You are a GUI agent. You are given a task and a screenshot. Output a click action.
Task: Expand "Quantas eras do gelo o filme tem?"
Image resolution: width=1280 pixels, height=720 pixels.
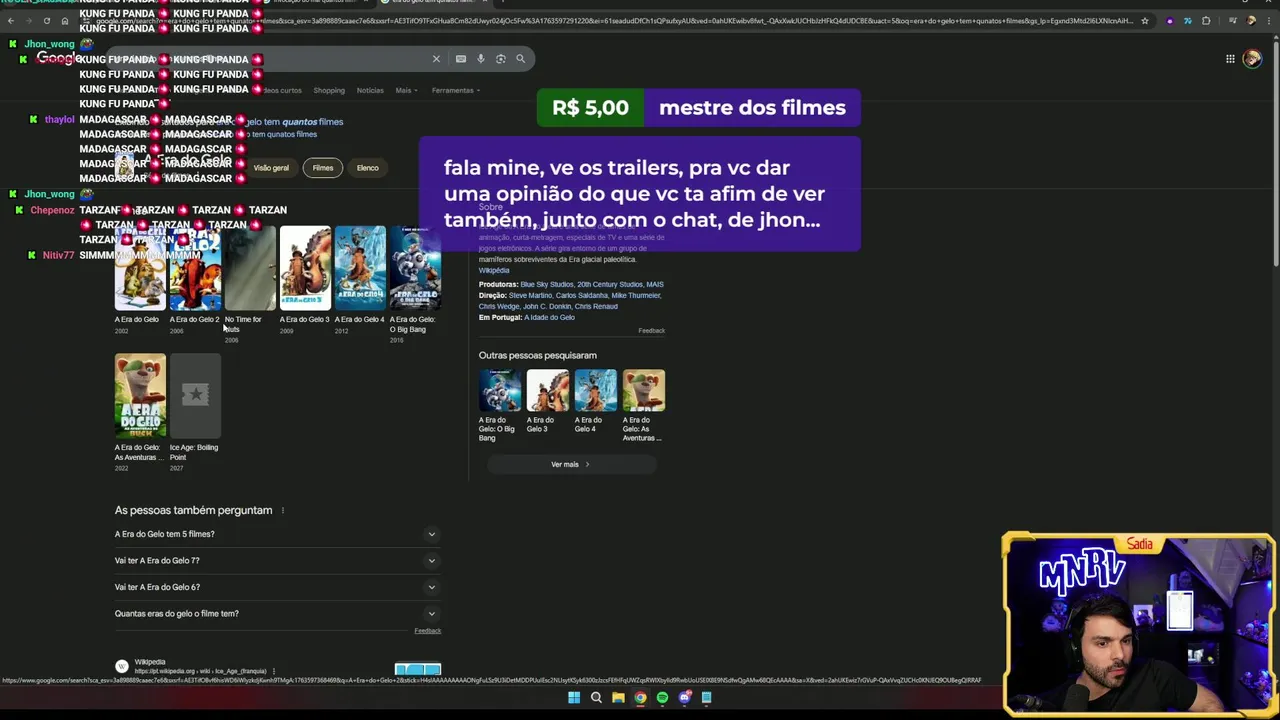click(x=277, y=614)
